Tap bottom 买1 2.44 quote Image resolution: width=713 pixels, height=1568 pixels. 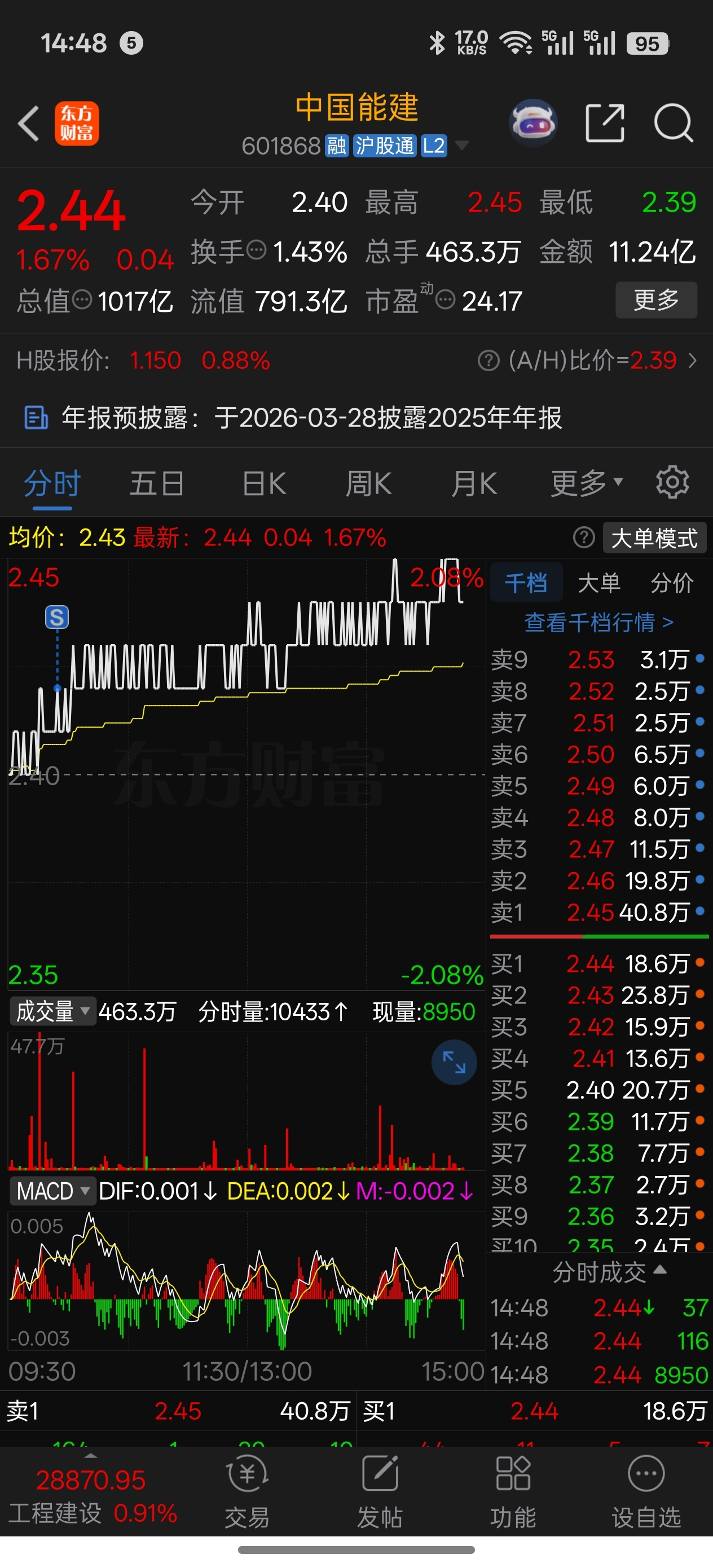tap(535, 1410)
